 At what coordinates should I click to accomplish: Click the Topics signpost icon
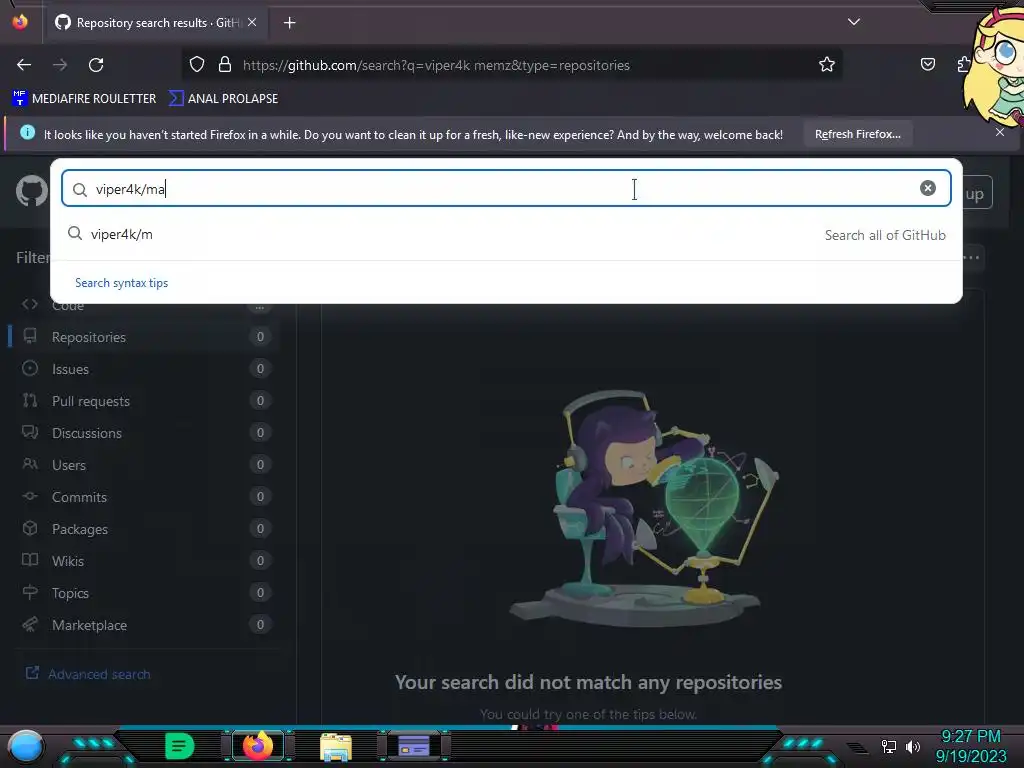point(30,592)
